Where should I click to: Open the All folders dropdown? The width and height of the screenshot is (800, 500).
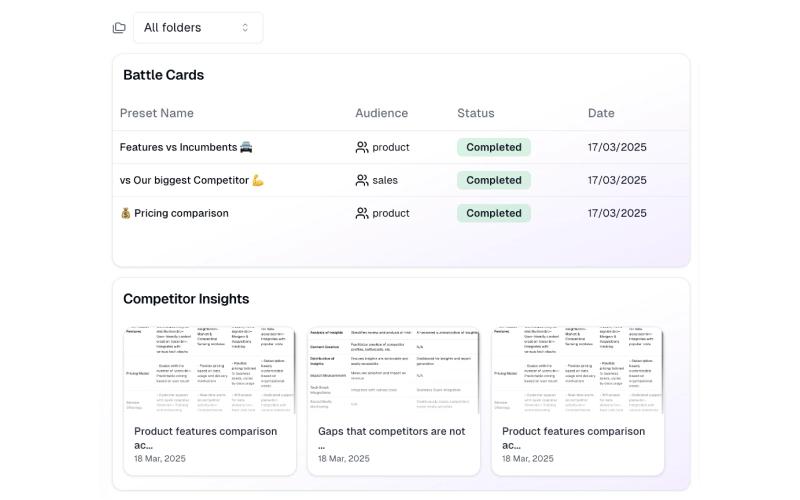[198, 28]
